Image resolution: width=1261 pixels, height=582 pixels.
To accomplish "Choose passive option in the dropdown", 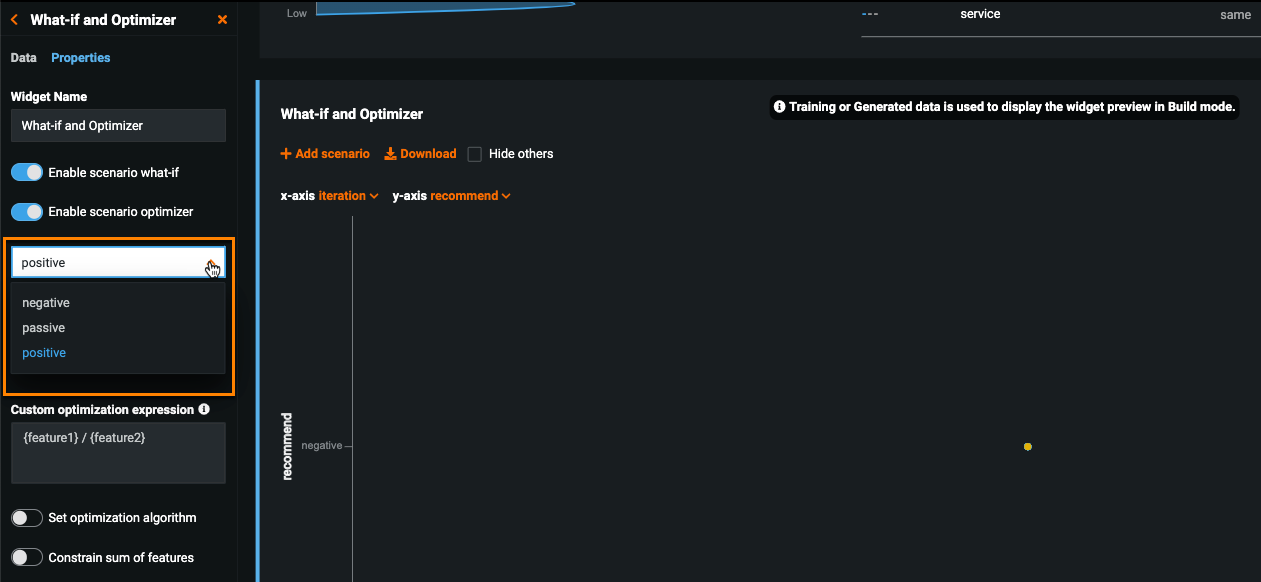I will pyautogui.click(x=44, y=328).
